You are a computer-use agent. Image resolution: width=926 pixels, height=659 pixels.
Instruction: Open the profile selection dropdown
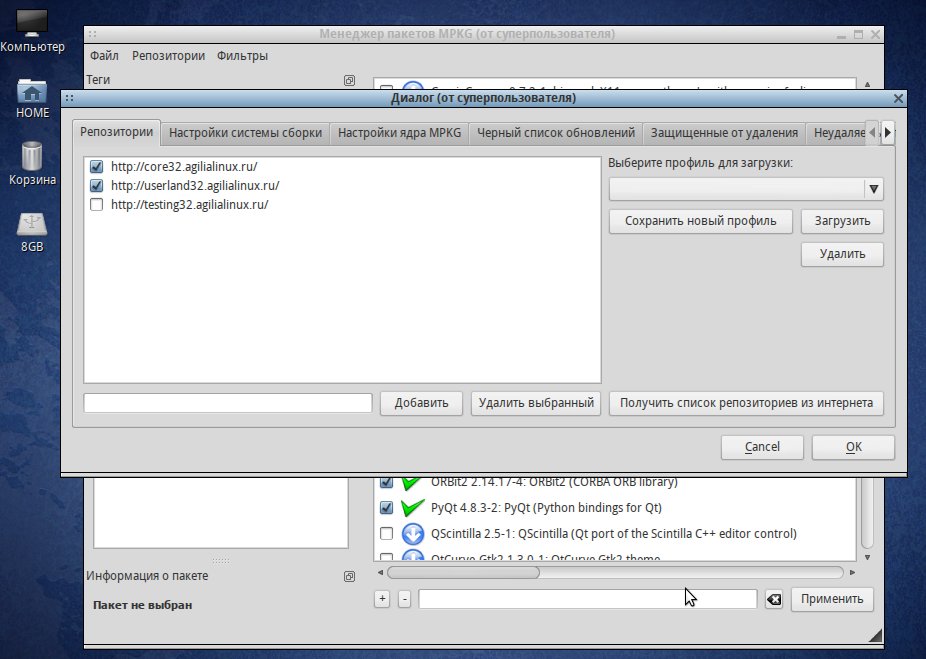coord(746,189)
